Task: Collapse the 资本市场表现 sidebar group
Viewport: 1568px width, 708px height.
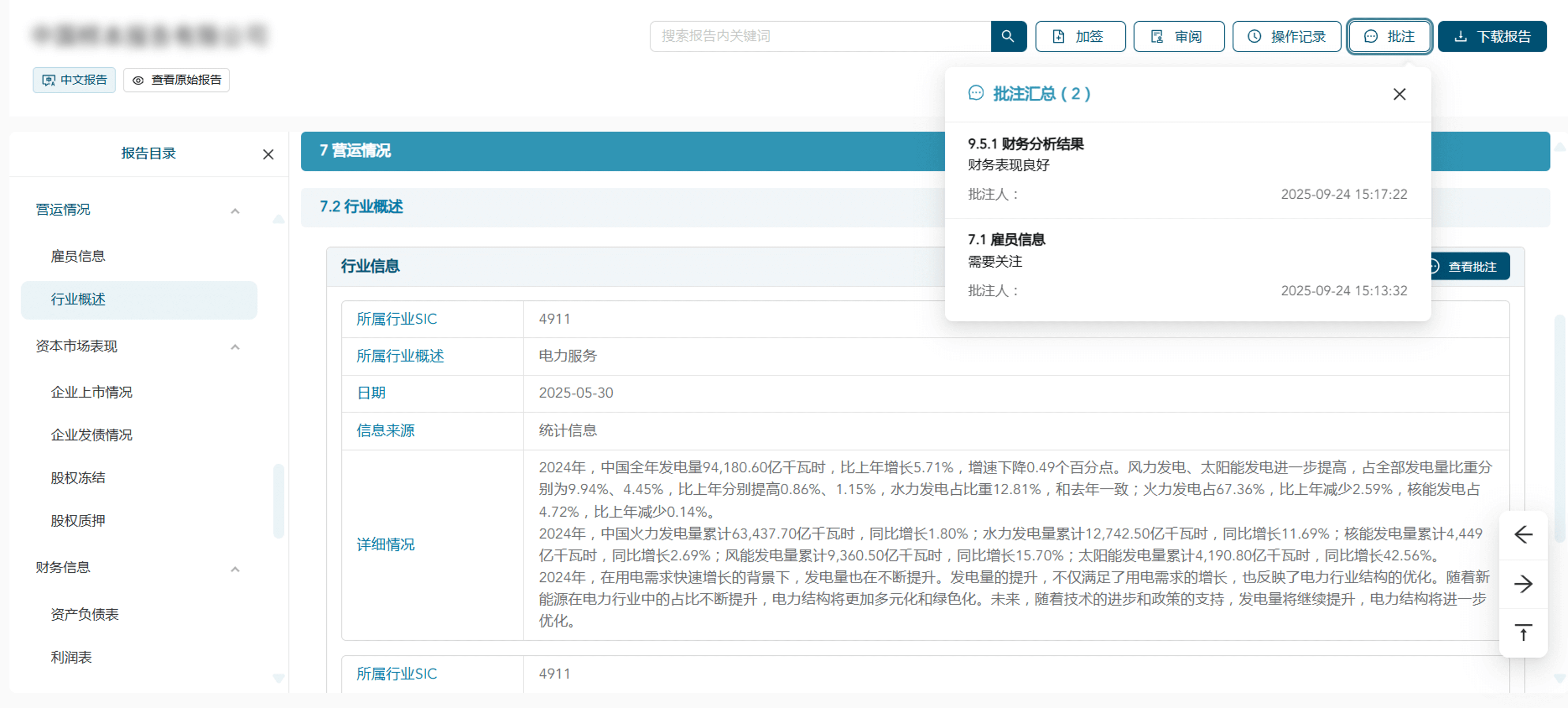Action: point(235,347)
